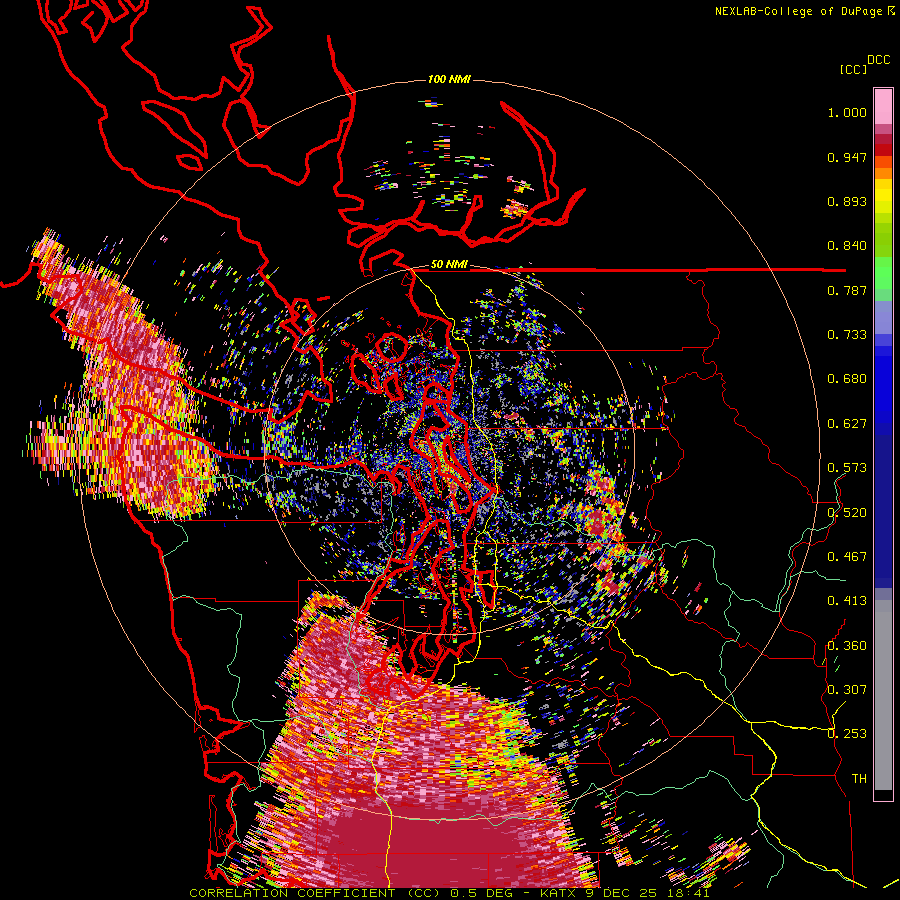Screen dimensions: 900x900
Task: Click the 0.947 scale label
Action: [847, 157]
